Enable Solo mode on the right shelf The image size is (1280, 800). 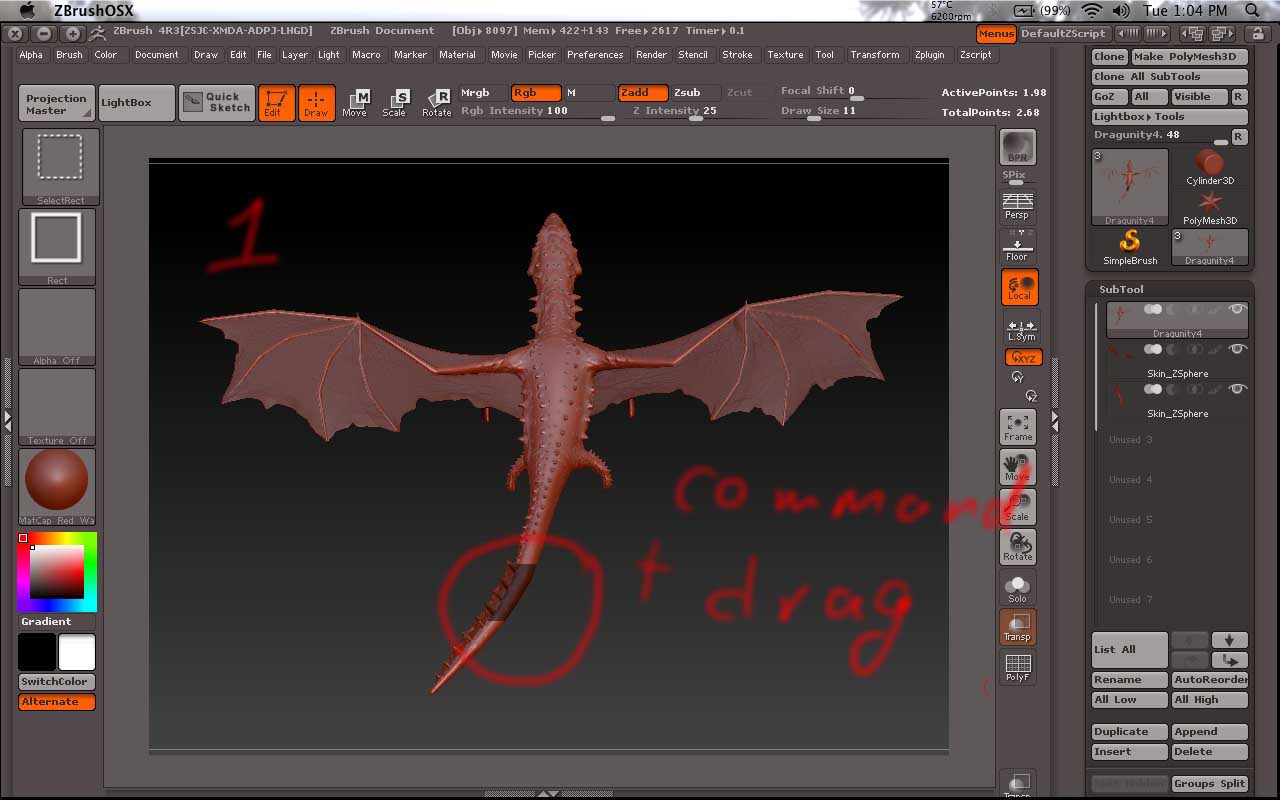click(x=1017, y=589)
